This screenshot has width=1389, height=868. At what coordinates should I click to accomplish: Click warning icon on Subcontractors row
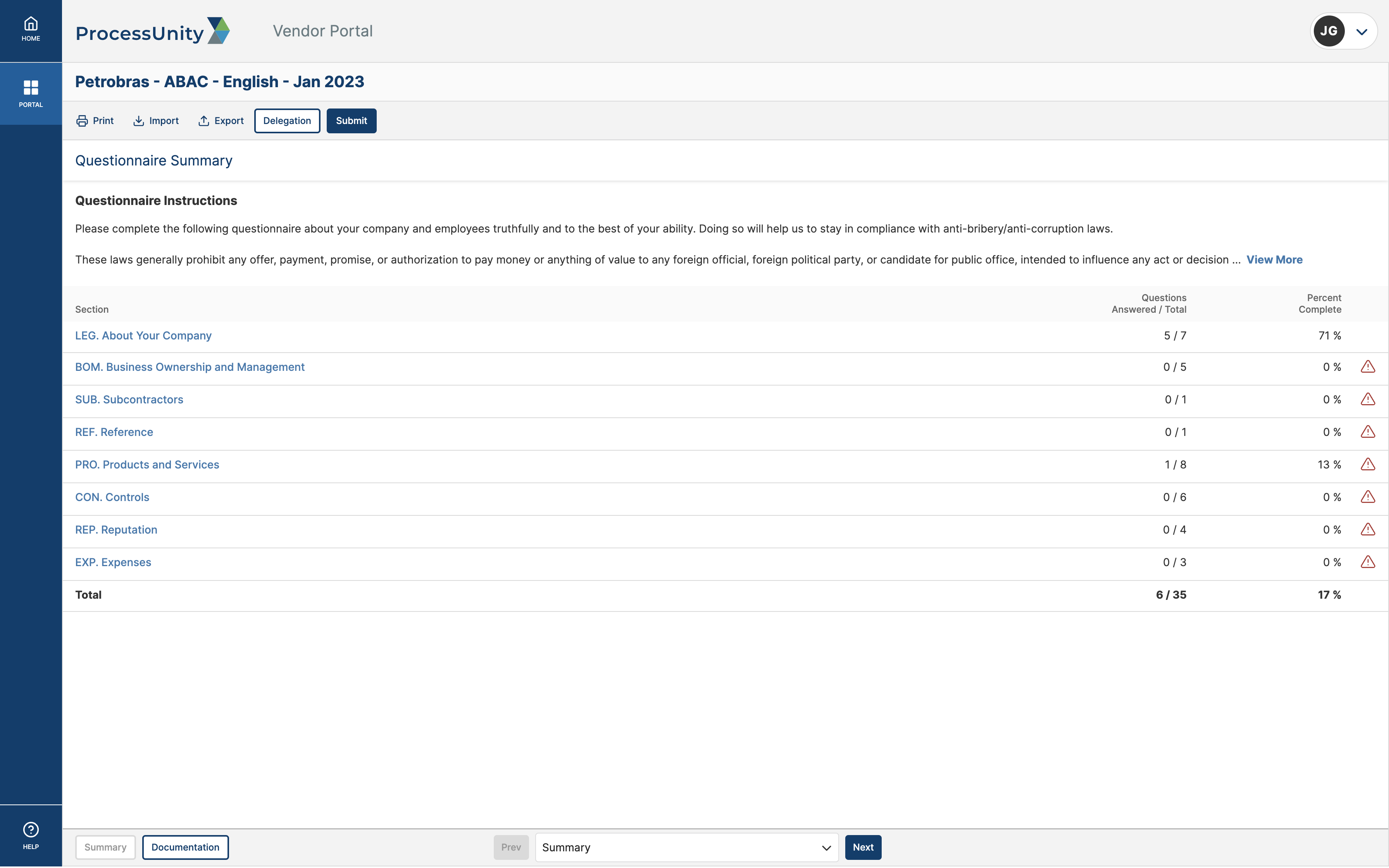1368,399
